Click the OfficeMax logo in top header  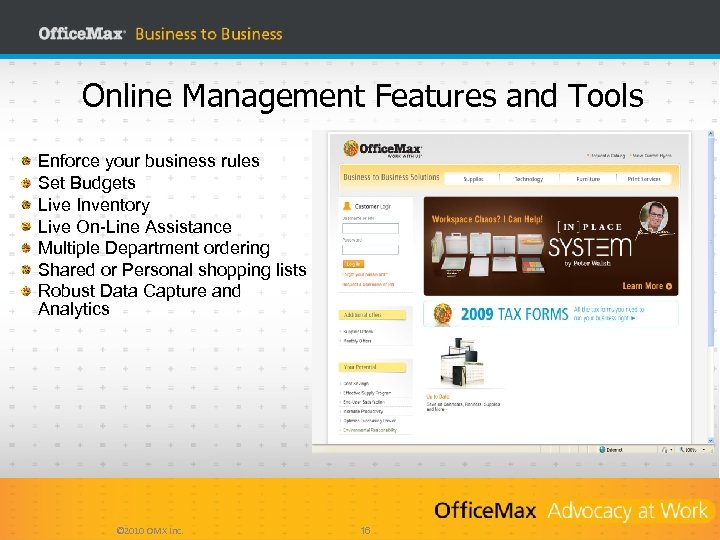coord(82,34)
